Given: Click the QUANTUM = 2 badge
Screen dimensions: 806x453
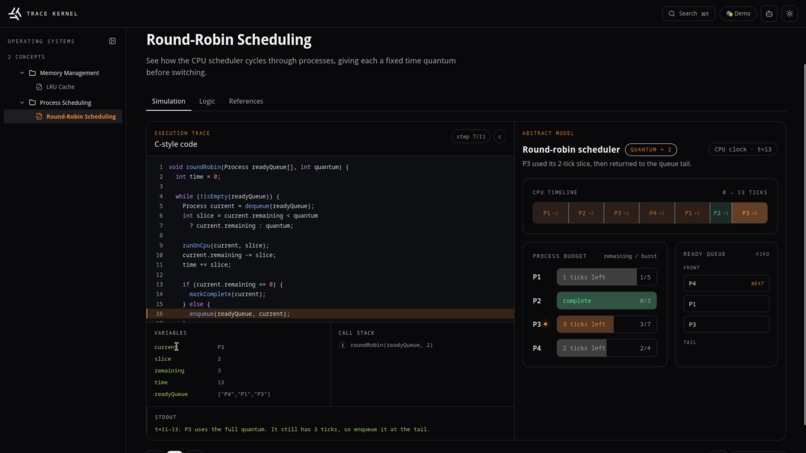Looking at the screenshot, I should tap(651, 150).
